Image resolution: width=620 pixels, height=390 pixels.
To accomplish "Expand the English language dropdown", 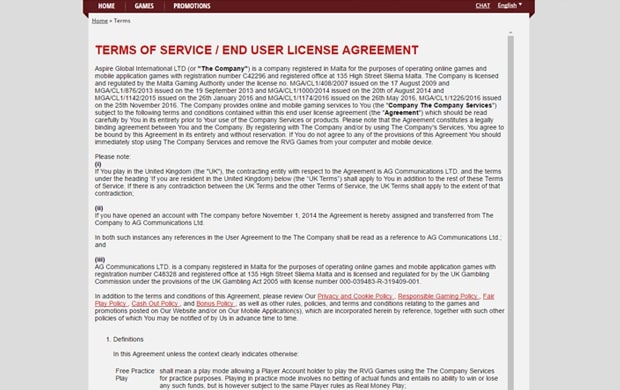I will [x=510, y=5].
